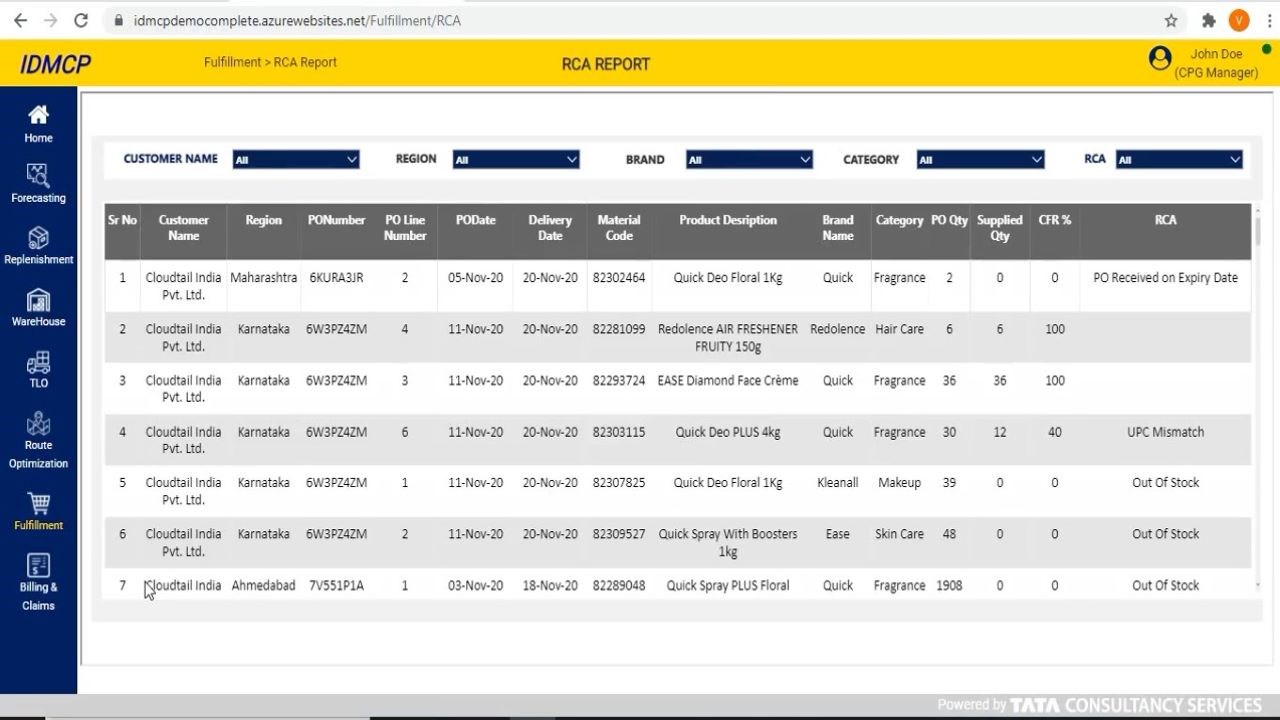Open the Chrome profile avatar
This screenshot has height=720, width=1280.
coord(1239,20)
